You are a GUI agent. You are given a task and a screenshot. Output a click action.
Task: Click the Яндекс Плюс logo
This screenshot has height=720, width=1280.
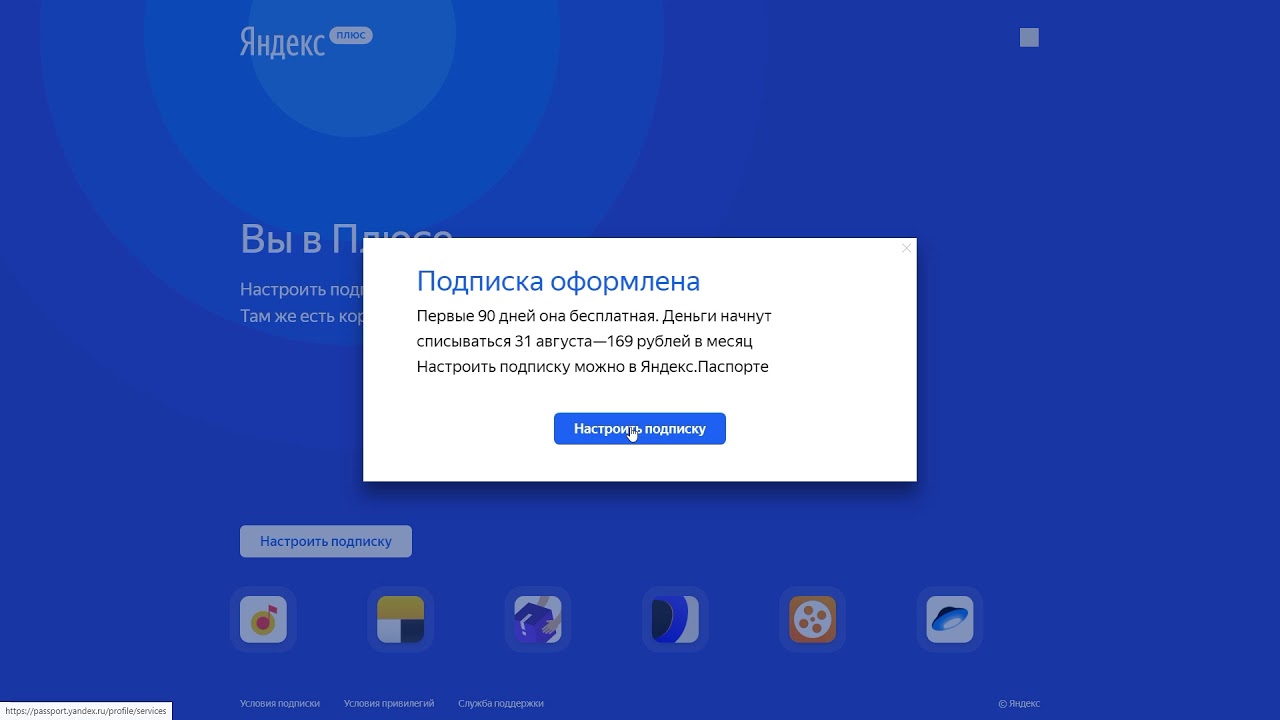(306, 42)
